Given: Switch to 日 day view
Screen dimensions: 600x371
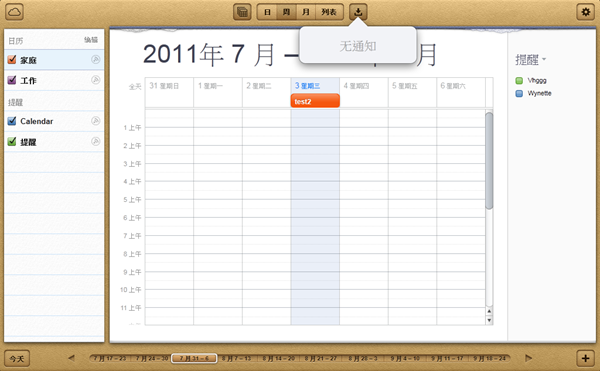Looking at the screenshot, I should point(267,12).
